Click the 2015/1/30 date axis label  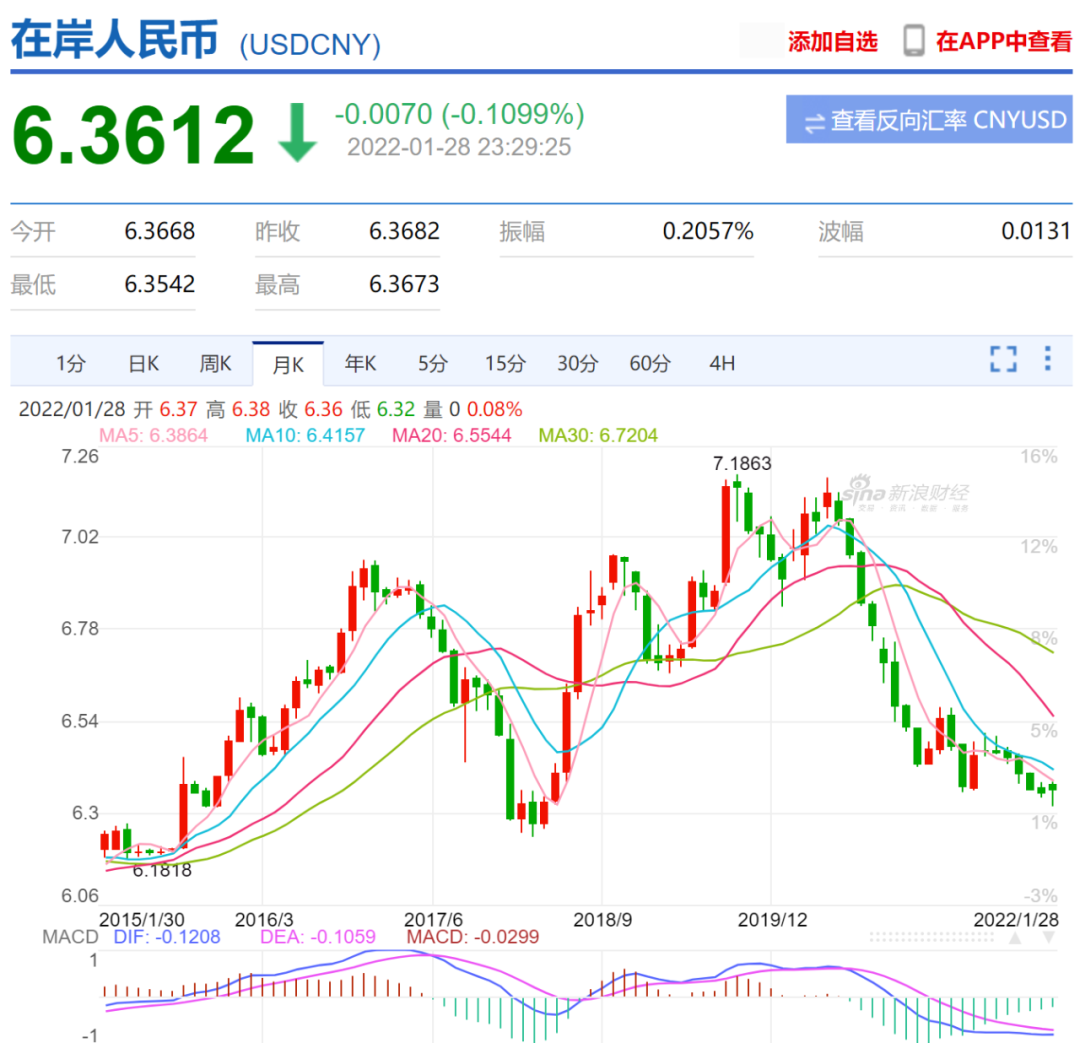[141, 919]
